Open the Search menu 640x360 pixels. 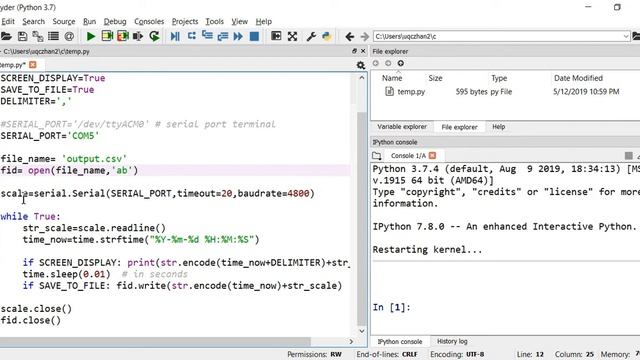33,22
